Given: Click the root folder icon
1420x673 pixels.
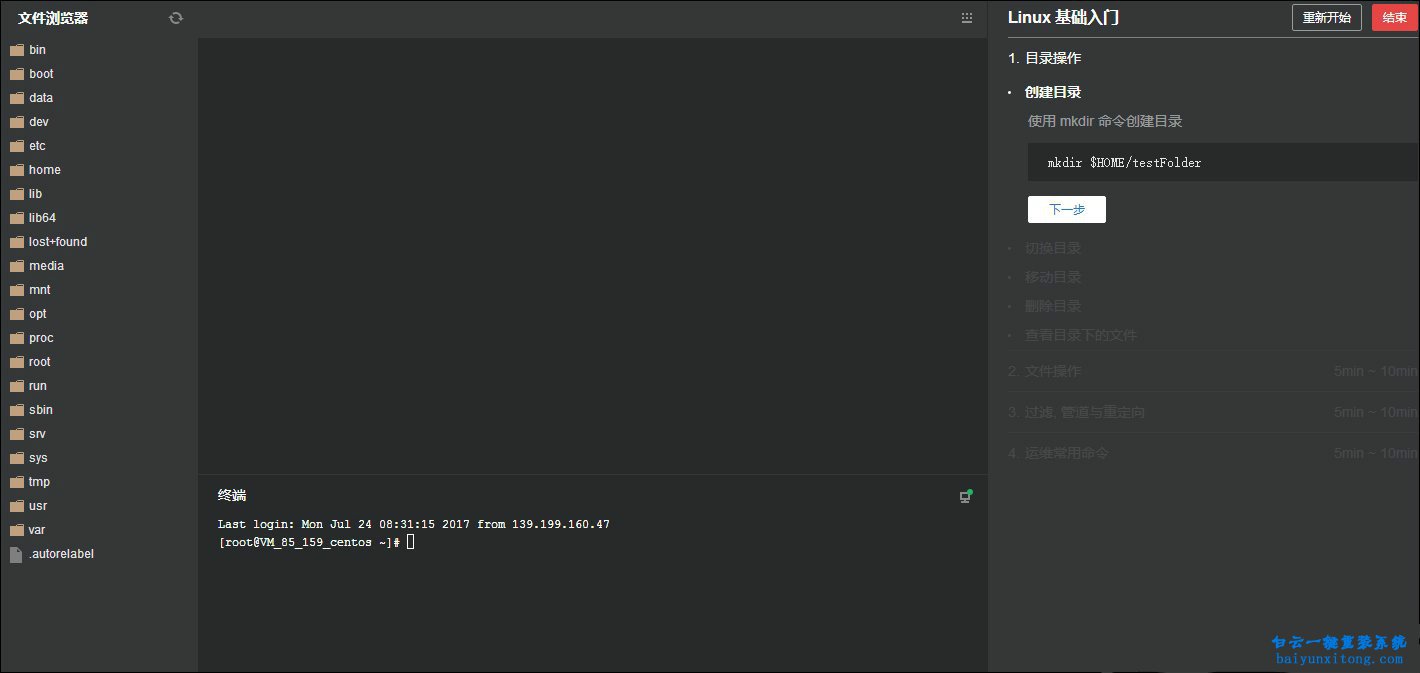Looking at the screenshot, I should [x=16, y=362].
